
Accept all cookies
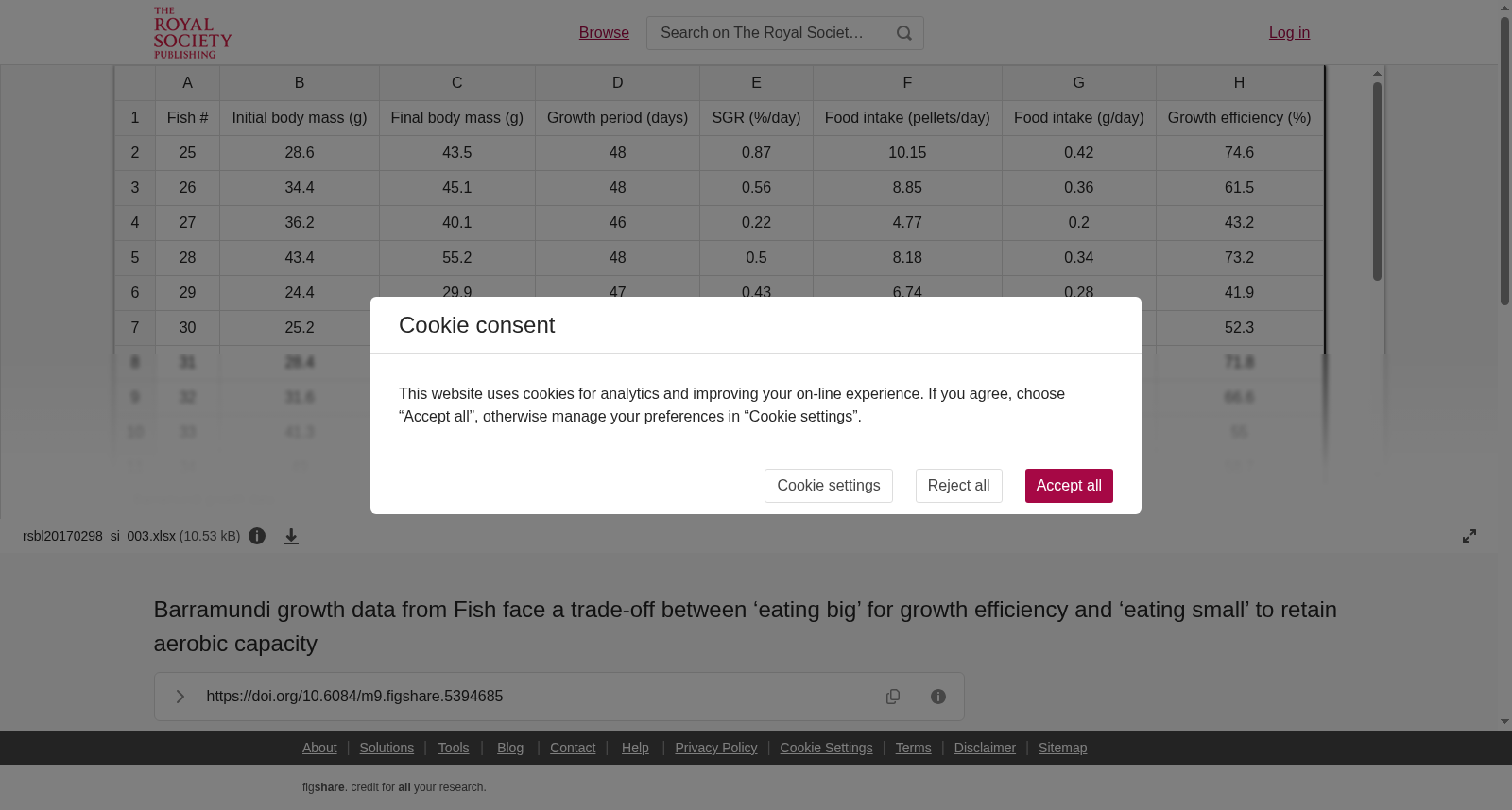coord(1069,486)
